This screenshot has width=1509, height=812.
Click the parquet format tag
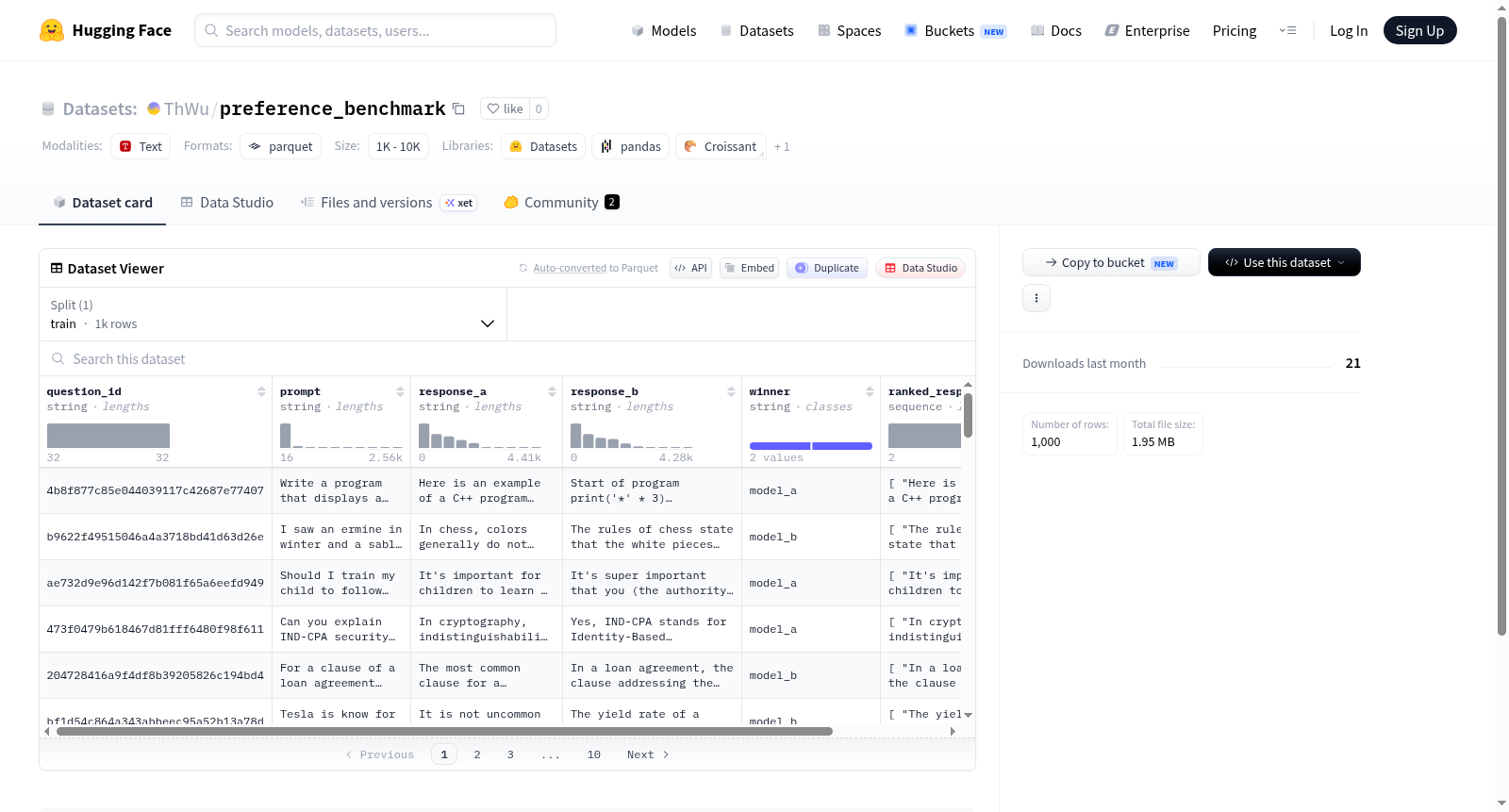click(x=280, y=146)
